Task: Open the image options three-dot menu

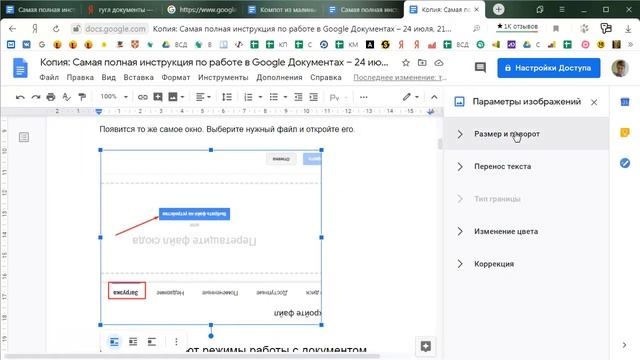Action: [176, 342]
